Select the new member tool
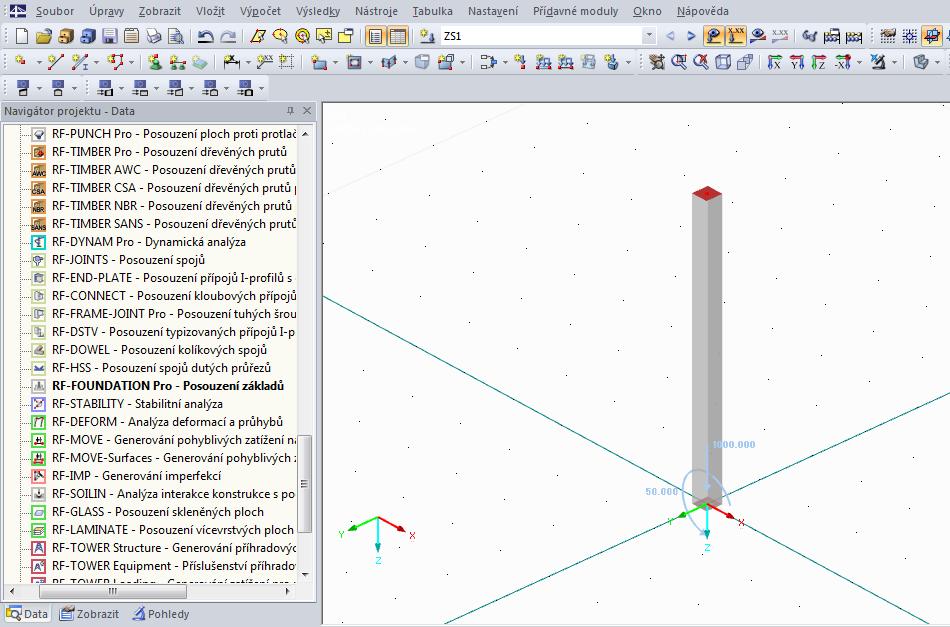Viewport: 950px width, 627px height. click(79, 62)
